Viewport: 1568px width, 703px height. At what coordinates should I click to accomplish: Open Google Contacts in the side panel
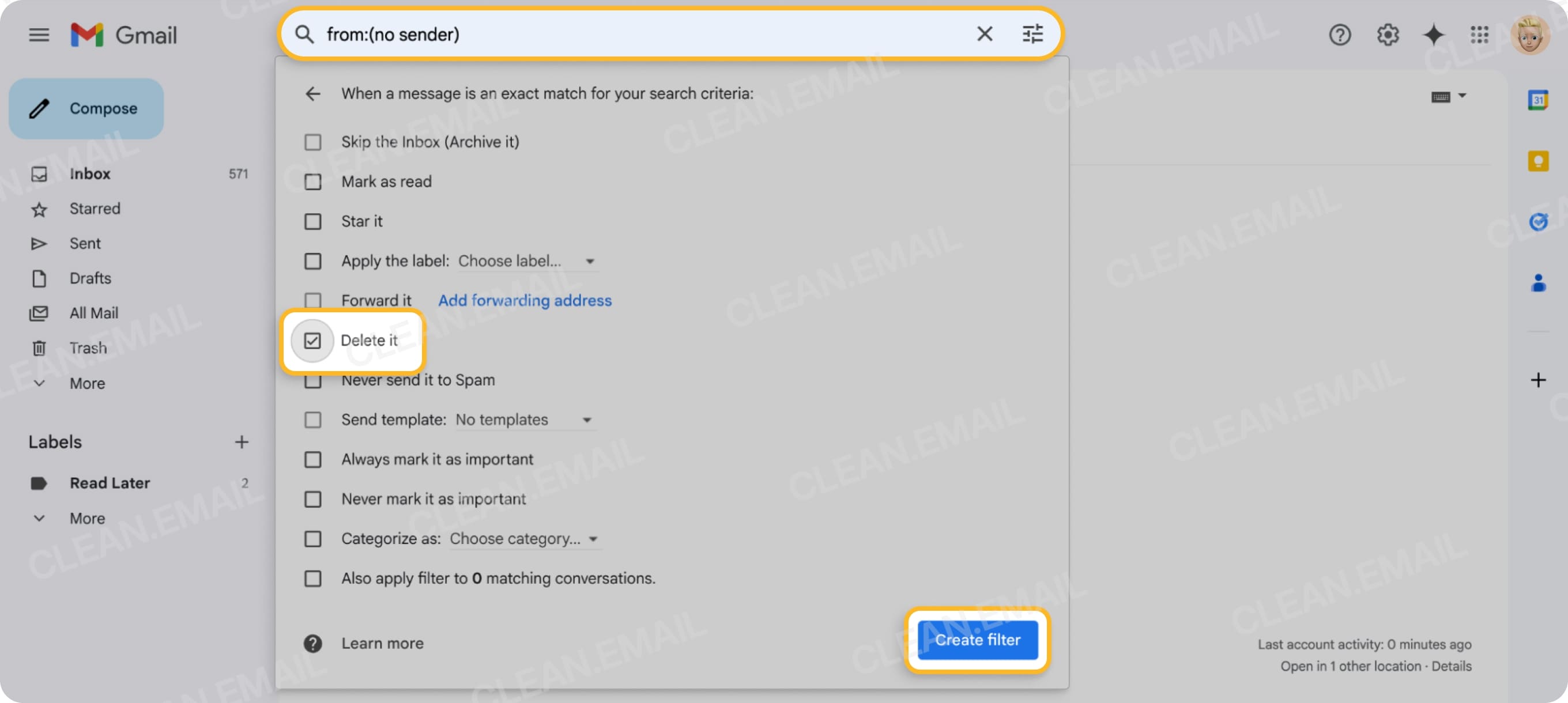1539,282
